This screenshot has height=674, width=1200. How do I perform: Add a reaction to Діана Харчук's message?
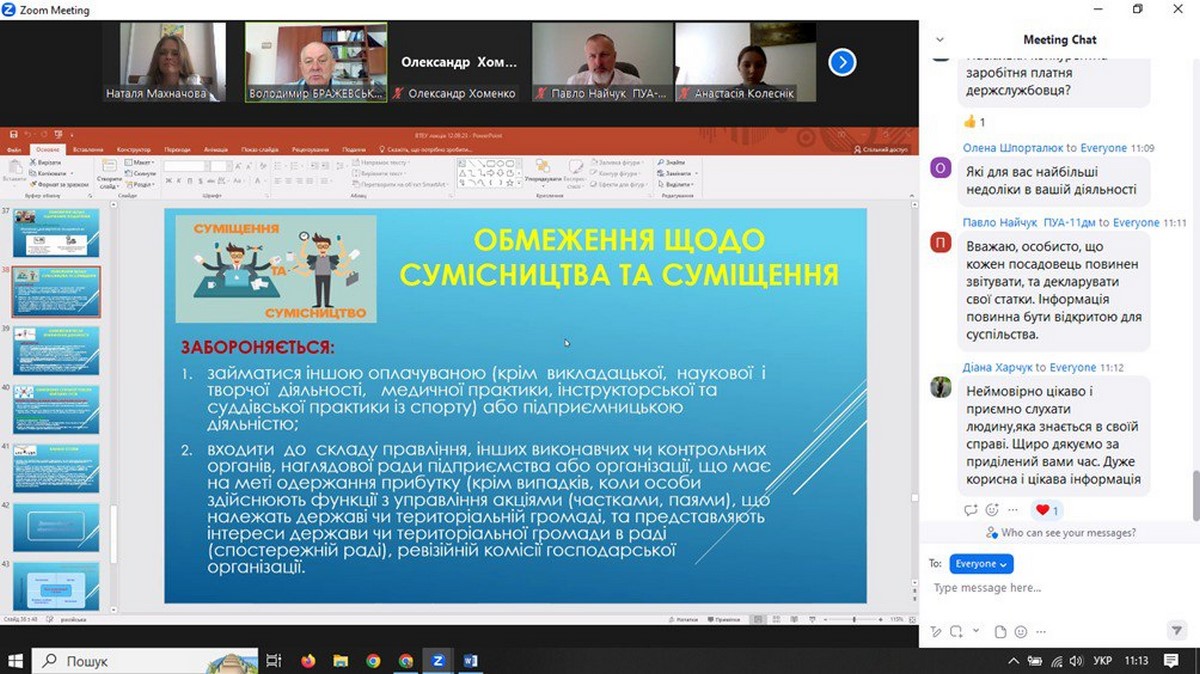tap(992, 510)
